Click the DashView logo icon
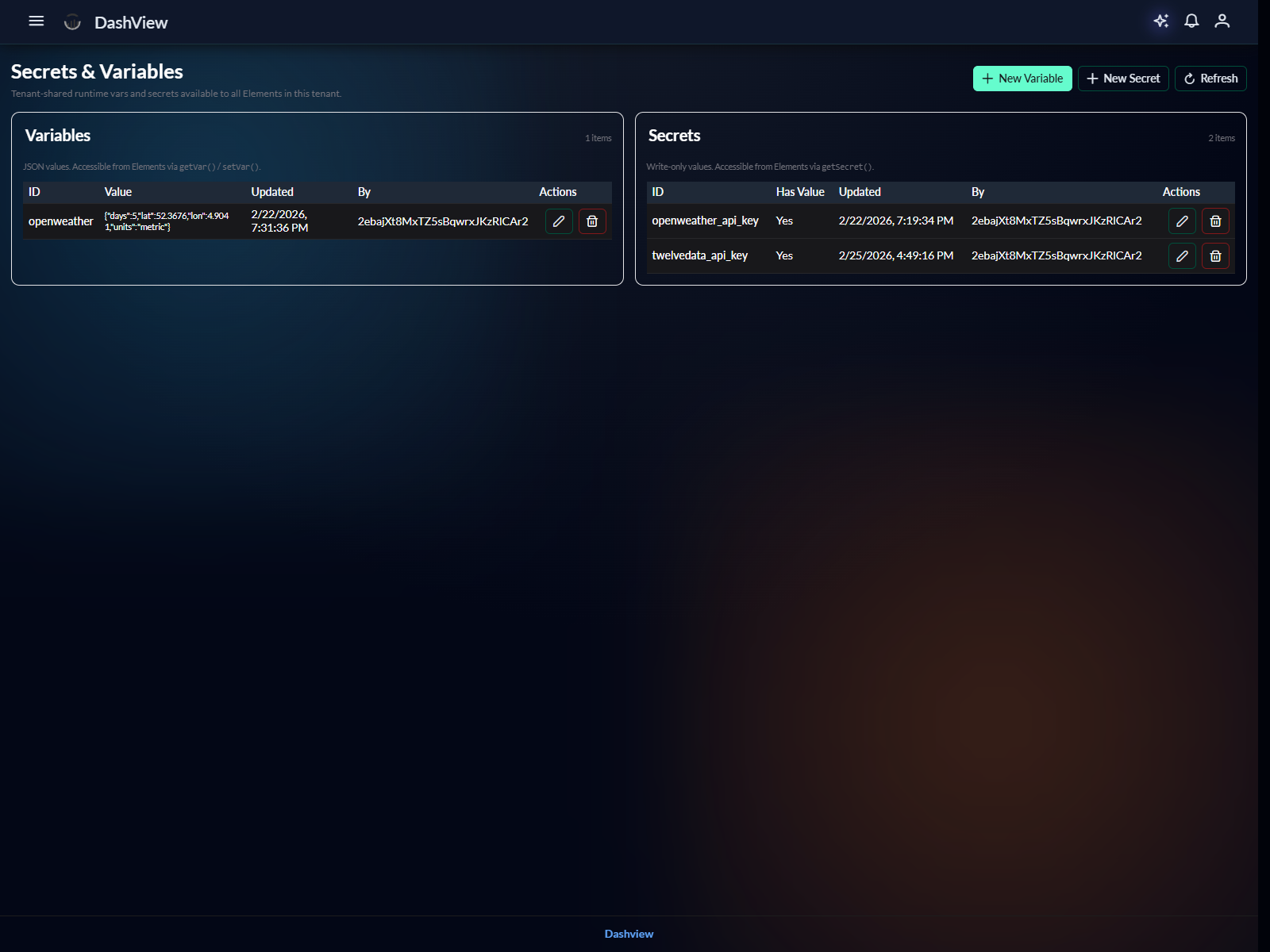Screen dimensions: 1270x952 [72, 22]
